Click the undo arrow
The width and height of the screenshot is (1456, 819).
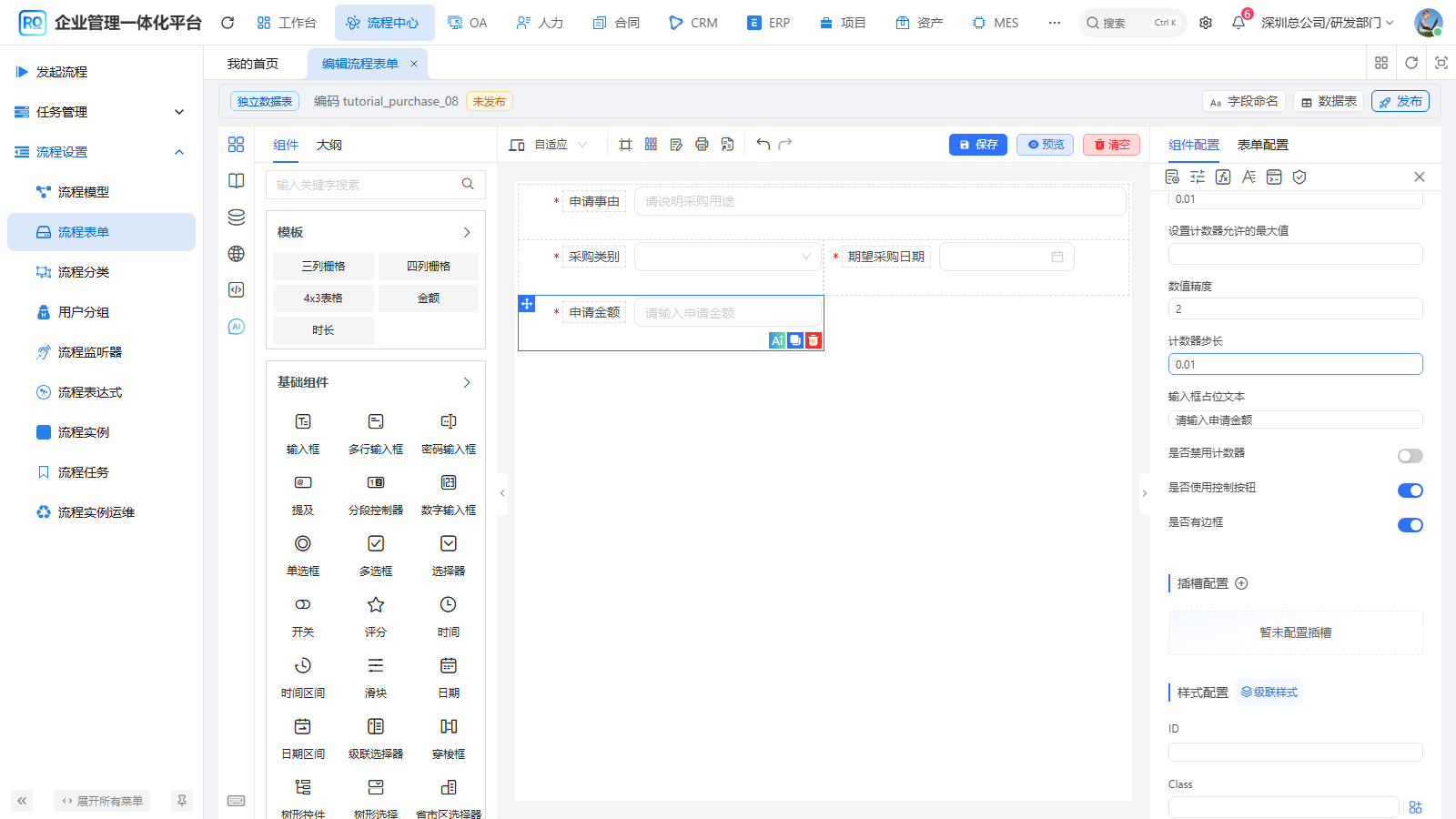(763, 145)
